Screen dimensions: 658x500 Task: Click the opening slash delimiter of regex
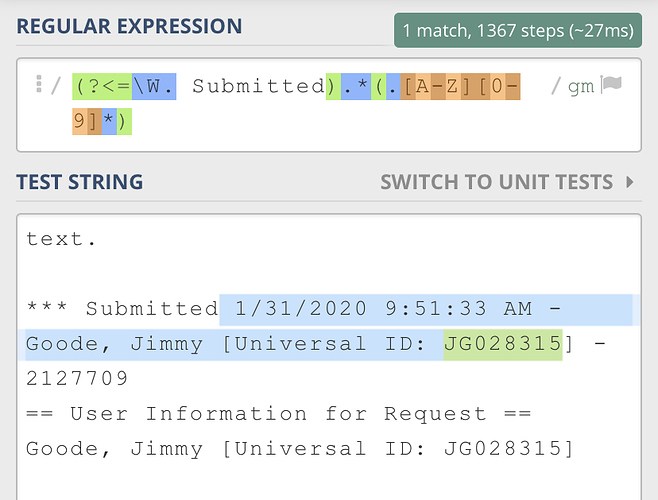55,86
